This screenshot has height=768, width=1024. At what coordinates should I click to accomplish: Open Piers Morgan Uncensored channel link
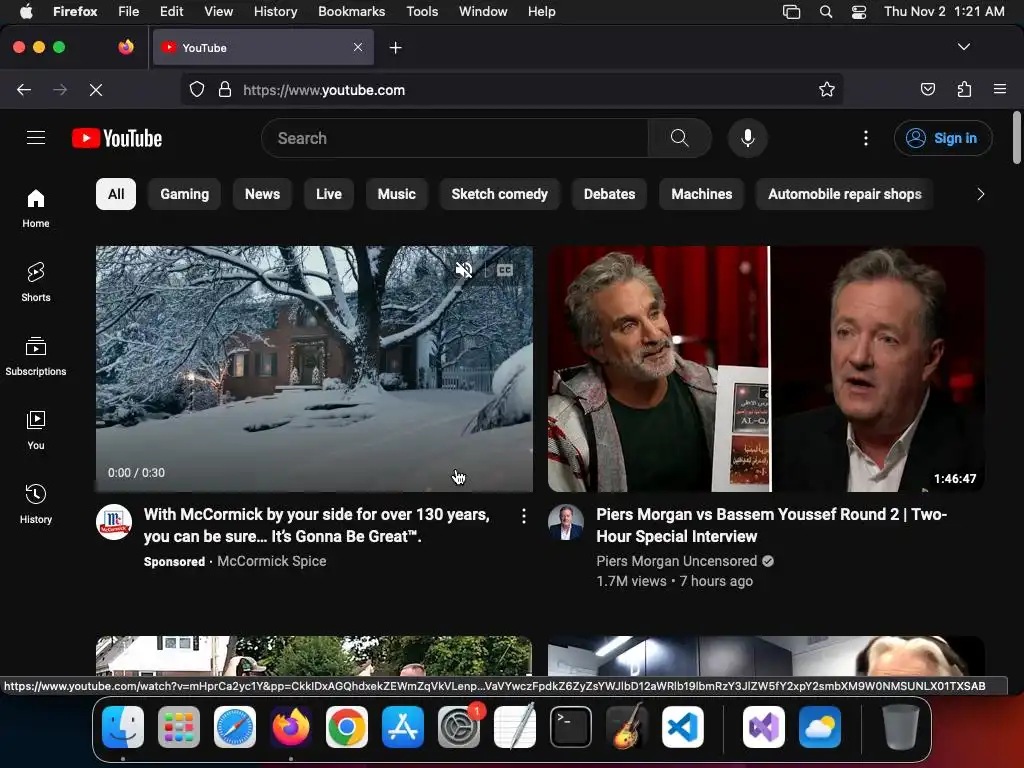click(x=677, y=561)
